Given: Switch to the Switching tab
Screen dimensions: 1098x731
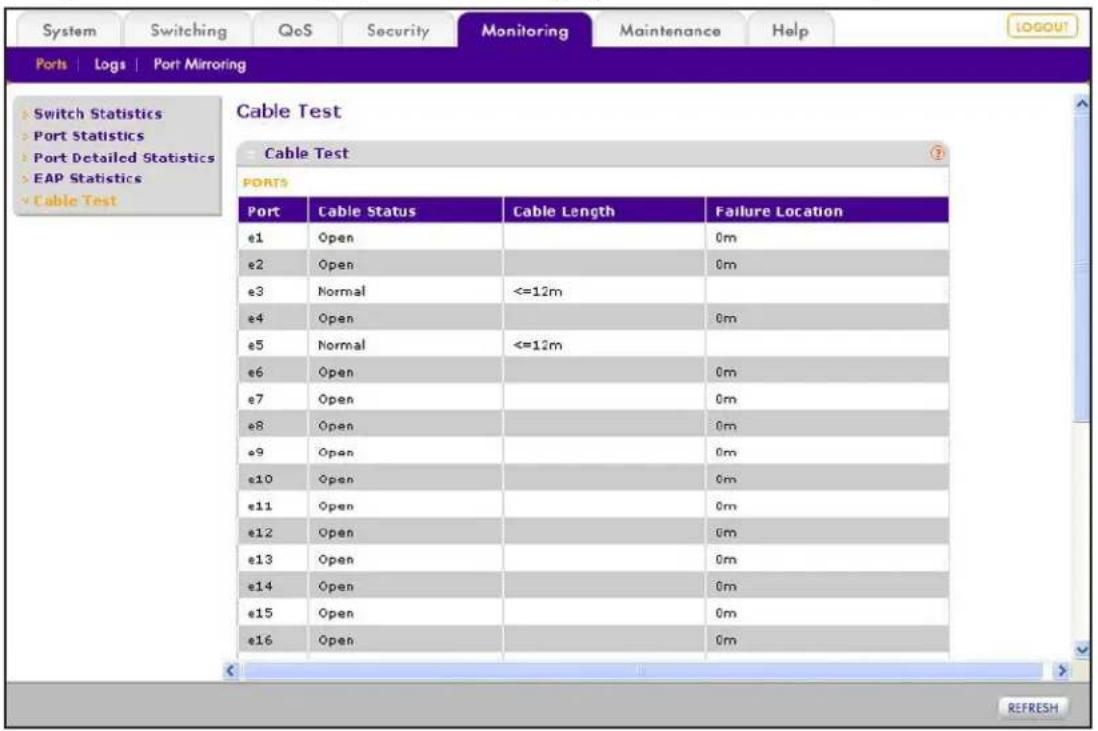Looking at the screenshot, I should pyautogui.click(x=188, y=31).
